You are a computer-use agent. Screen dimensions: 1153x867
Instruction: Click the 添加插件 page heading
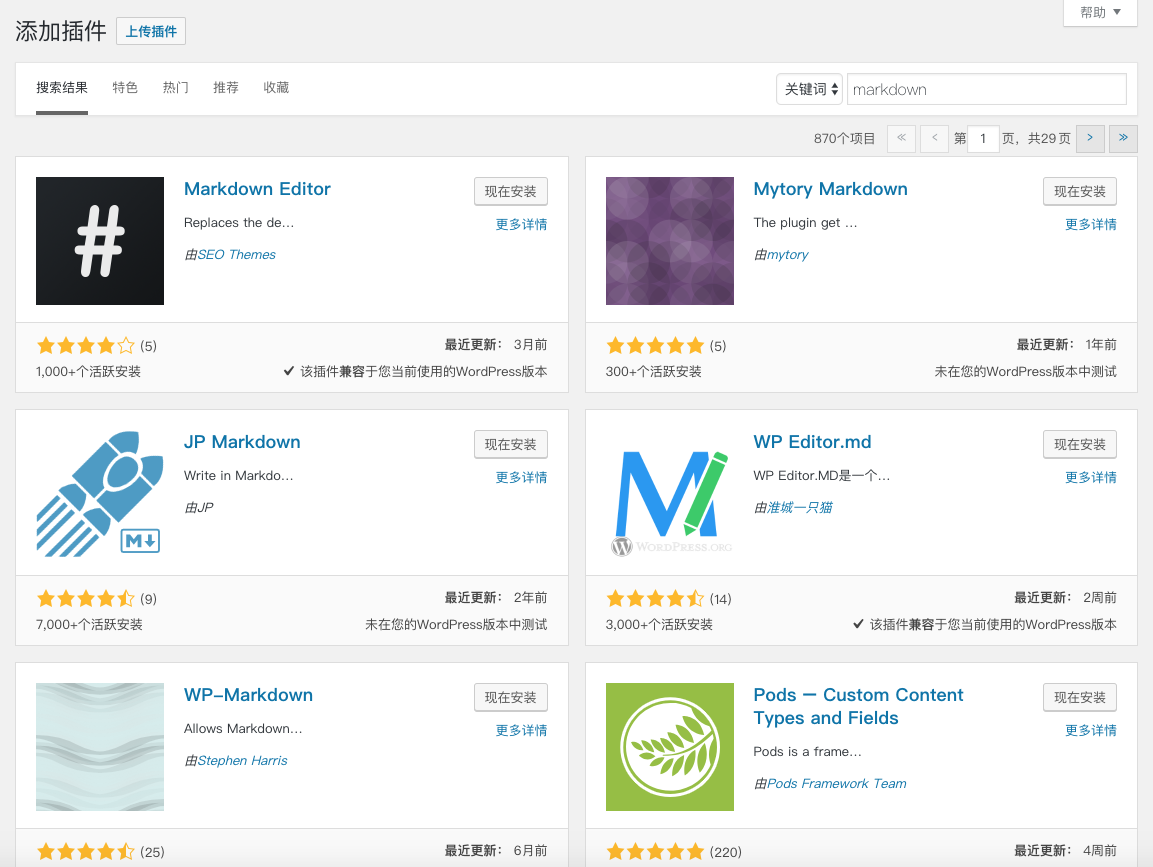(61, 31)
